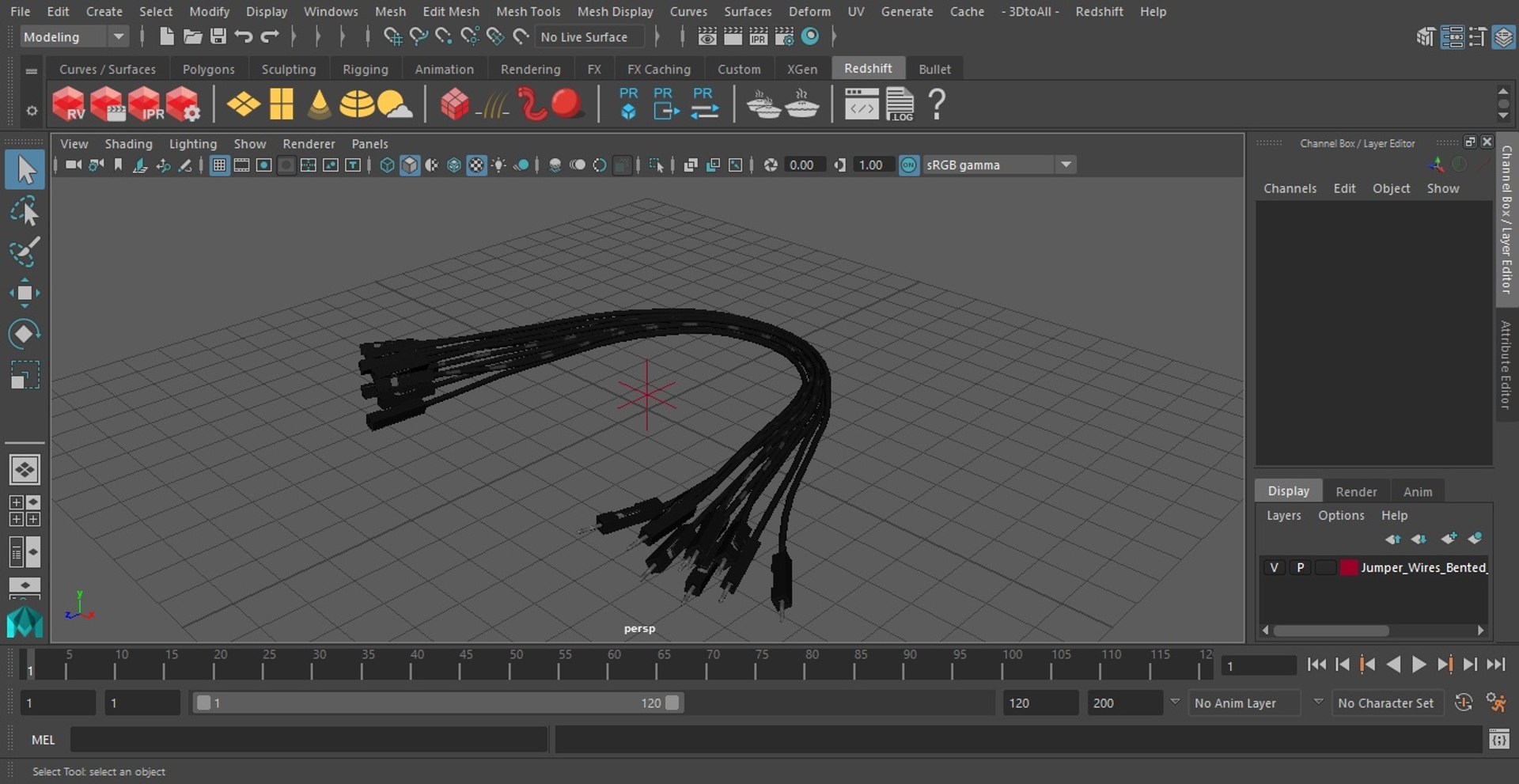Toggle textured display in viewport
Viewport: 1519px width, 784px height.
[476, 165]
